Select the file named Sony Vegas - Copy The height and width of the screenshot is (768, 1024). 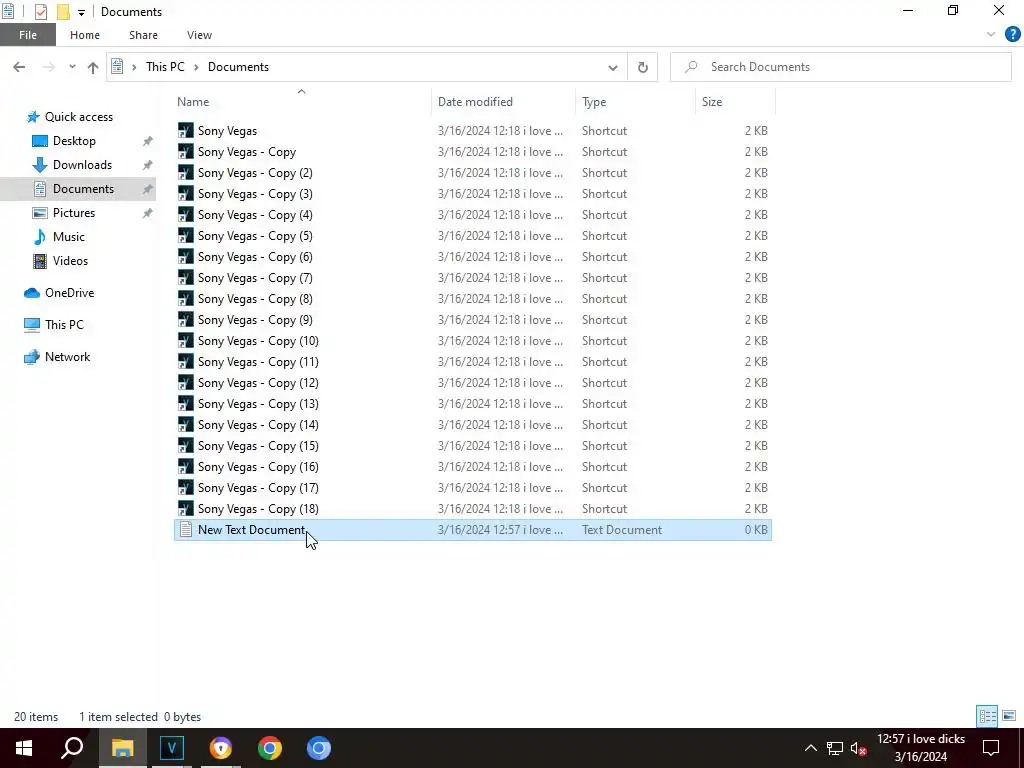[x=247, y=152]
